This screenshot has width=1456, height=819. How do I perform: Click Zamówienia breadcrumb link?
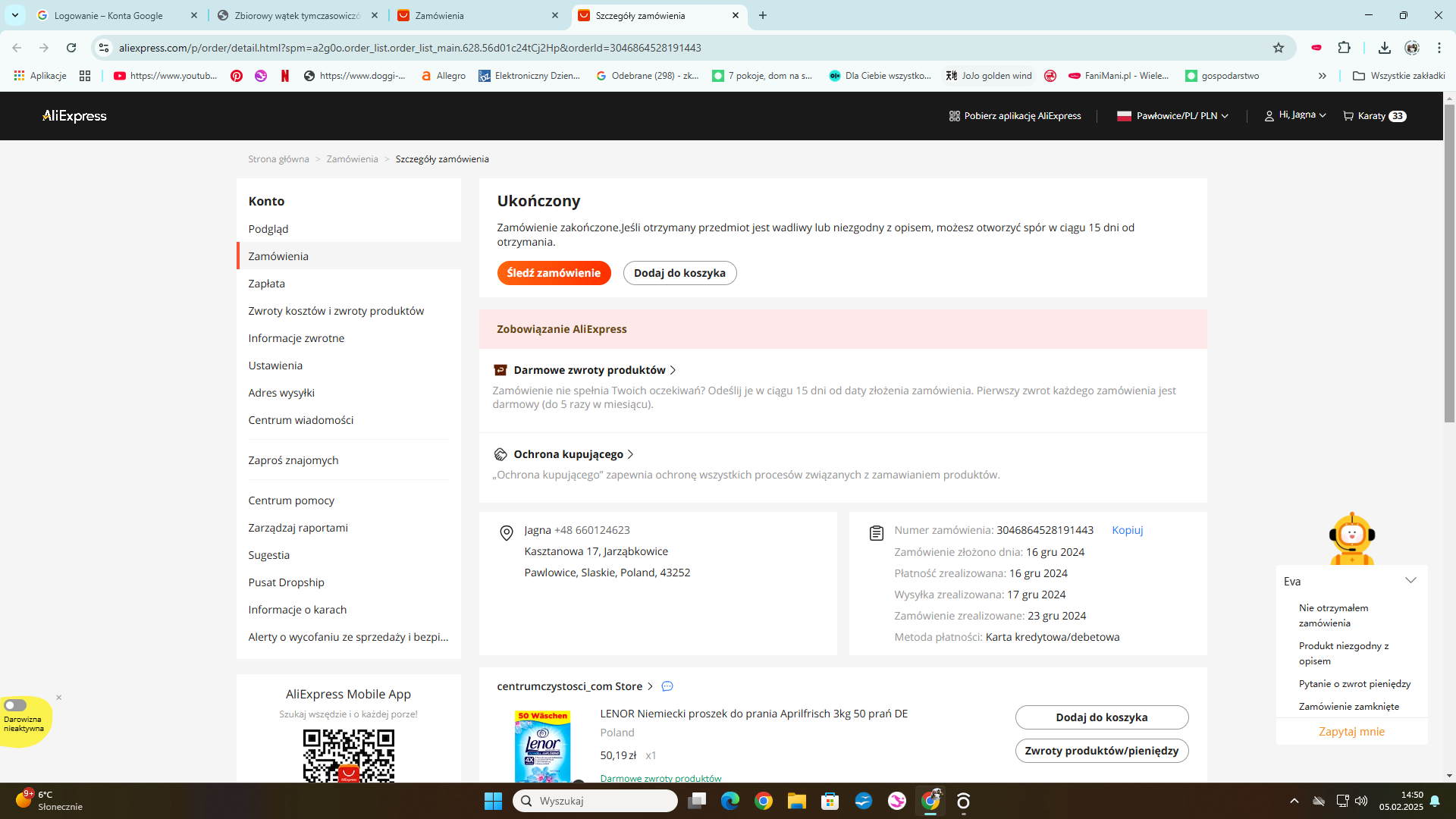[x=352, y=159]
